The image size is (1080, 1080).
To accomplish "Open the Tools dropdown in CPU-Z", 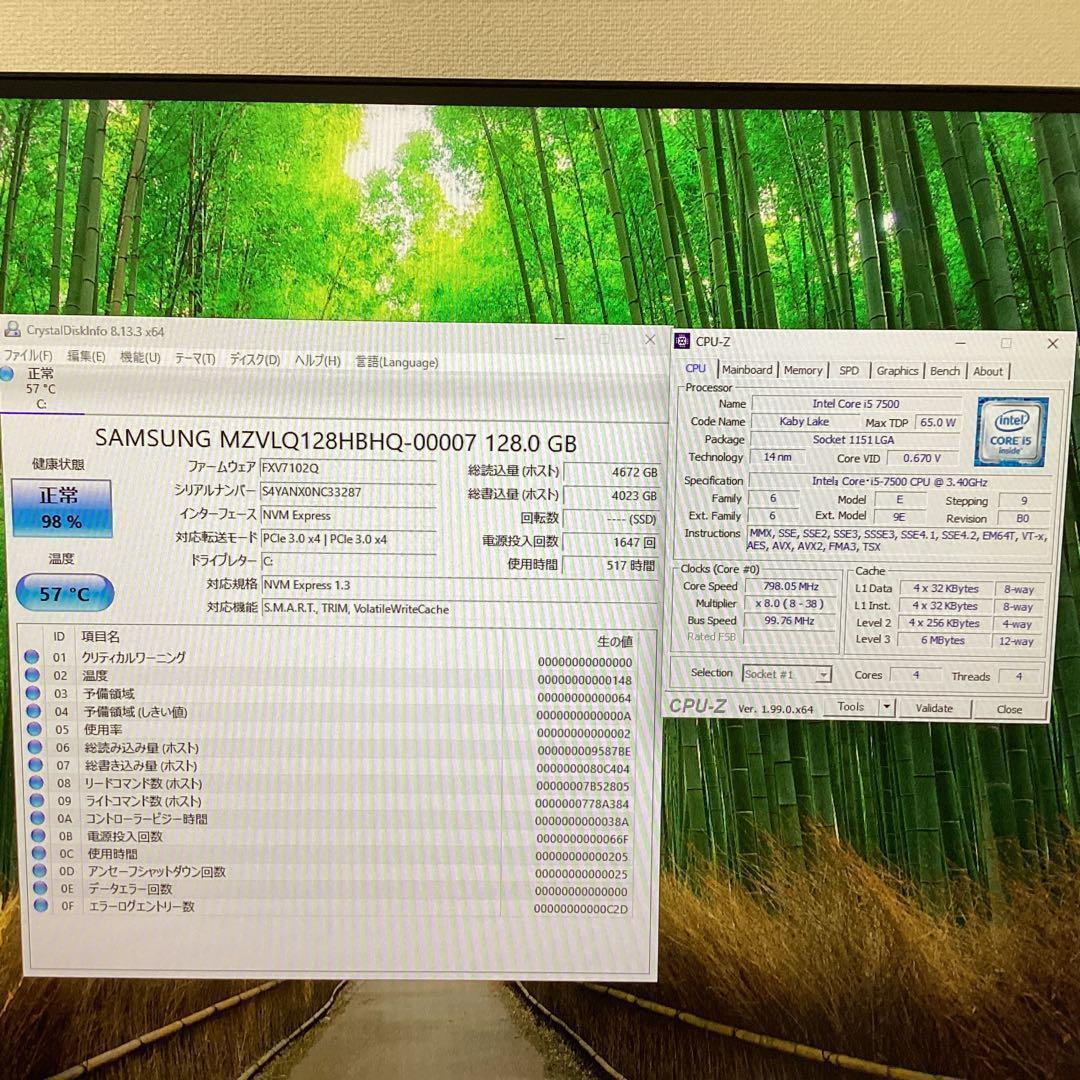I will [x=857, y=707].
